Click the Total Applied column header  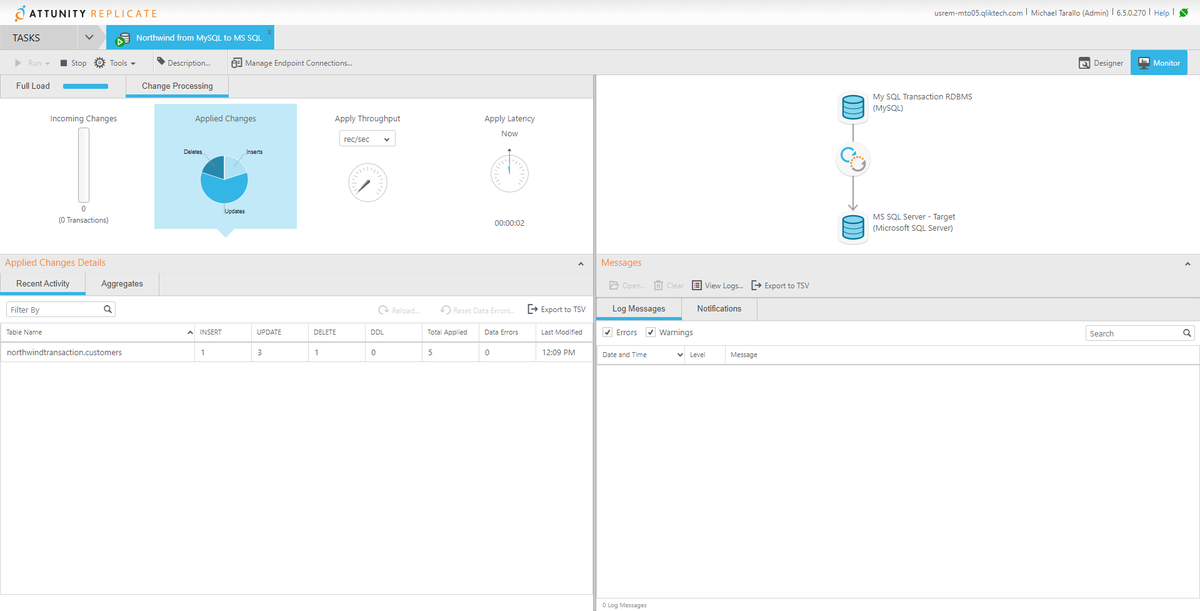tap(450, 332)
